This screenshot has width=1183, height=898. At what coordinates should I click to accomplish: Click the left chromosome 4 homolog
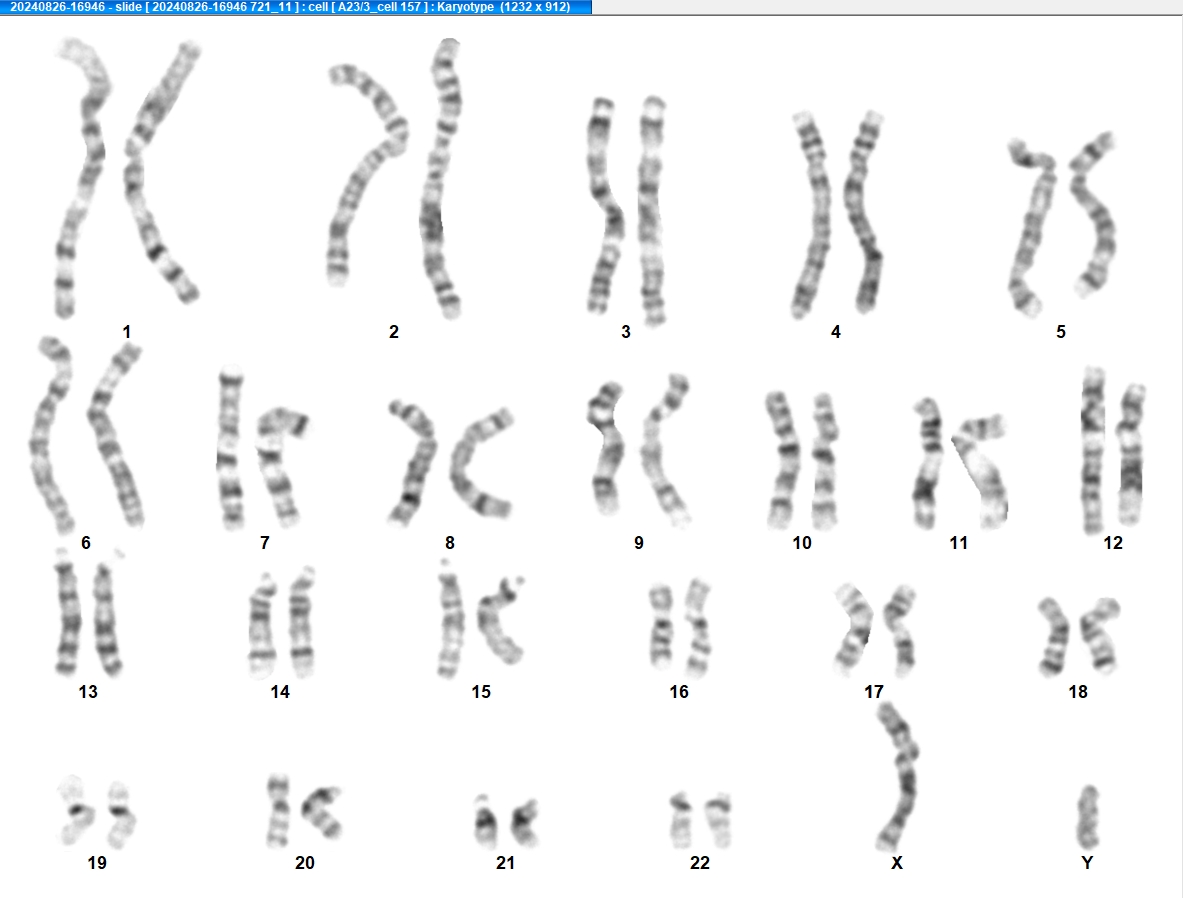click(811, 215)
